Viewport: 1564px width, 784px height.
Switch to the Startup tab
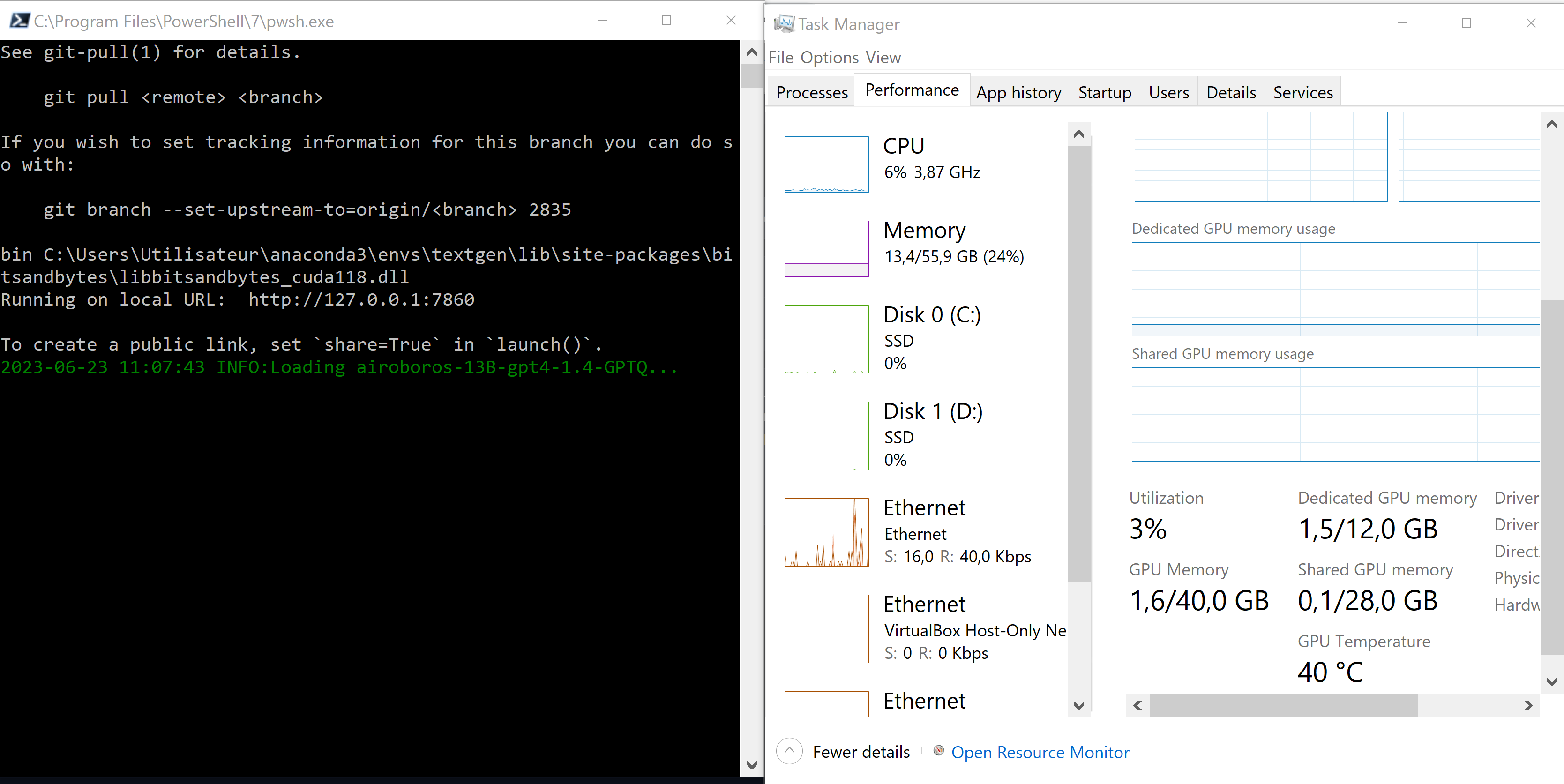point(1104,92)
